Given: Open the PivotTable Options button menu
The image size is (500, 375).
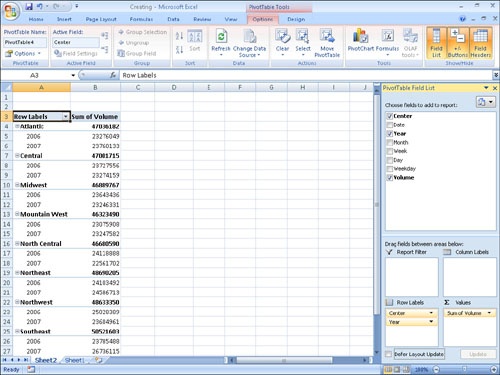Looking at the screenshot, I should pyautogui.click(x=23, y=53).
